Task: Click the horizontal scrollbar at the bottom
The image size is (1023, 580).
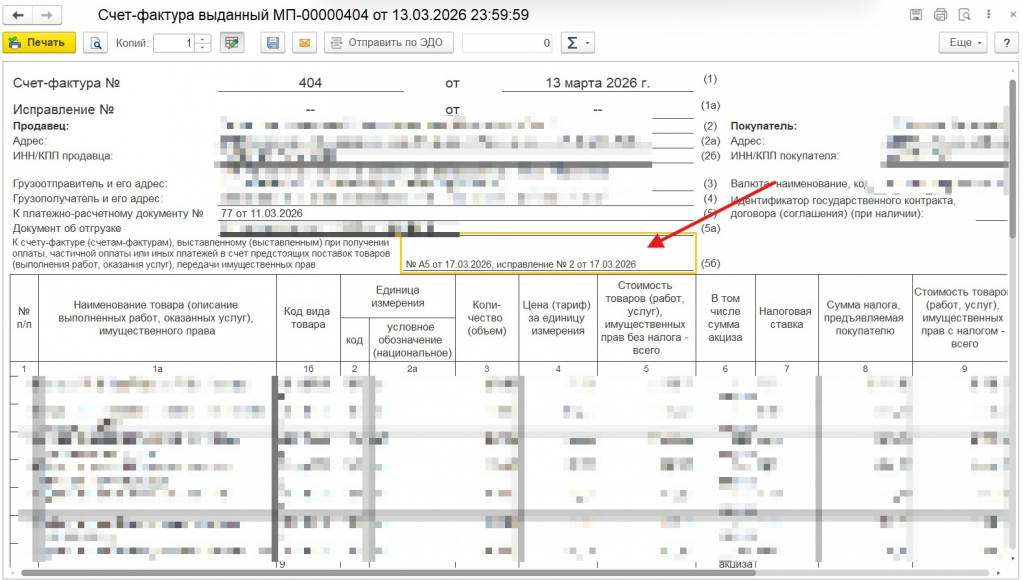Action: (x=388, y=573)
